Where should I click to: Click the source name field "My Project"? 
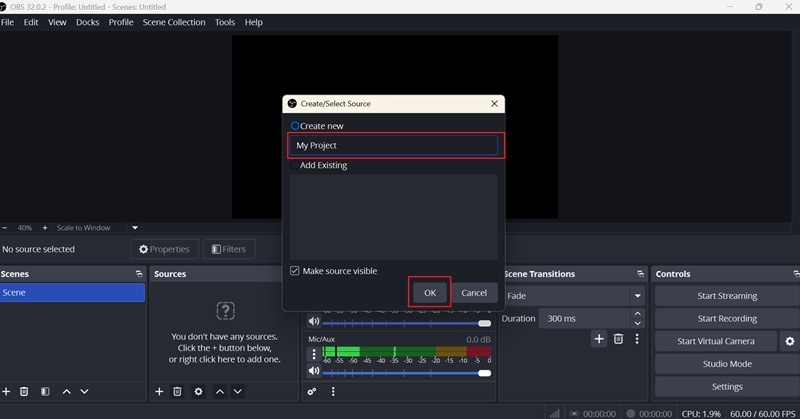click(x=393, y=145)
